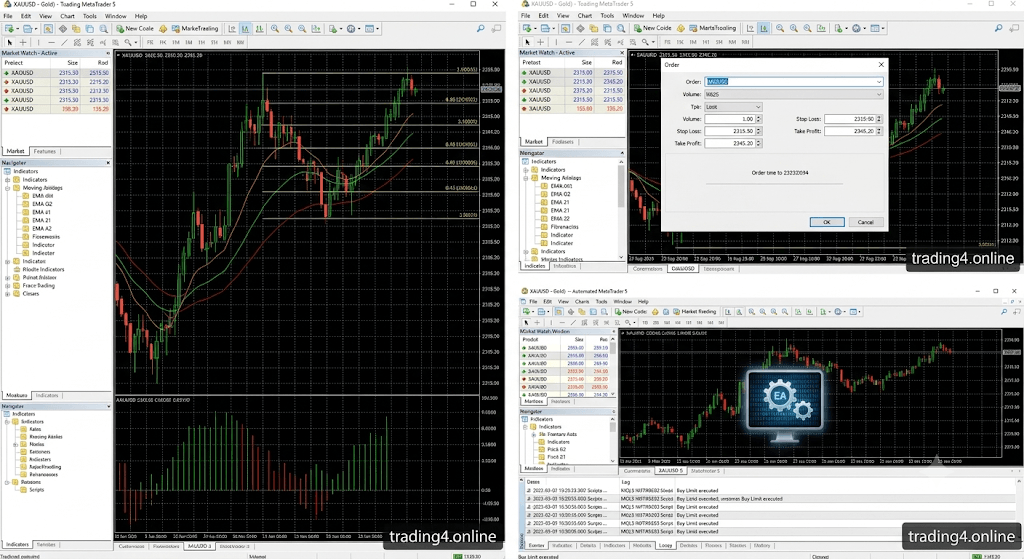Open the Help menu in Automated MetaTrader window

coord(643,302)
